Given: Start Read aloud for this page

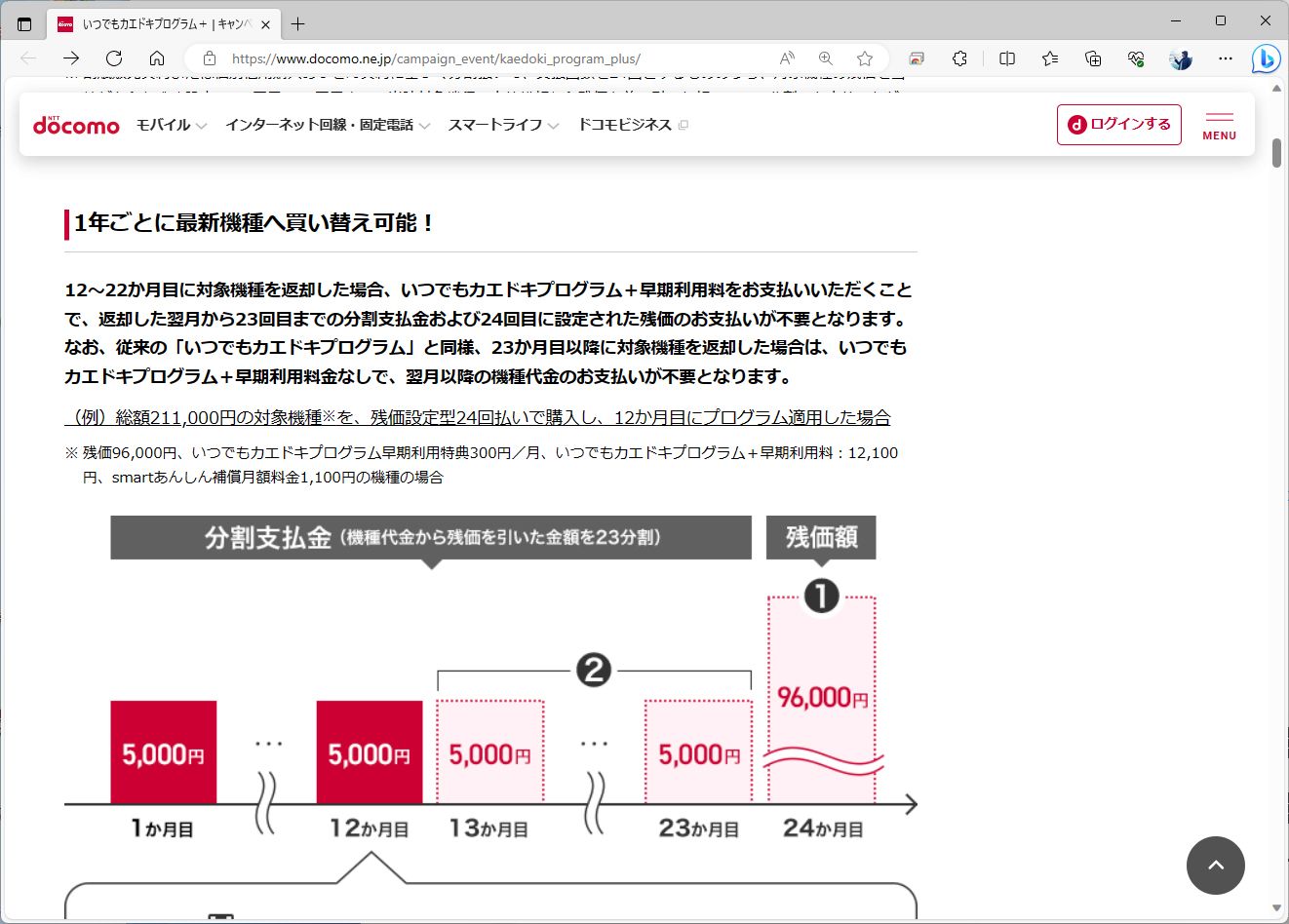Looking at the screenshot, I should click(x=786, y=58).
